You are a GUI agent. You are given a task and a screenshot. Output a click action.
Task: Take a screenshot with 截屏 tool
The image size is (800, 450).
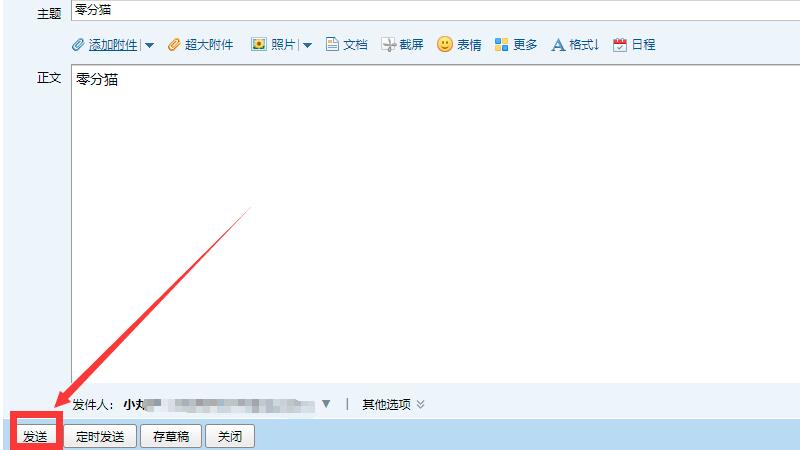coord(389,45)
